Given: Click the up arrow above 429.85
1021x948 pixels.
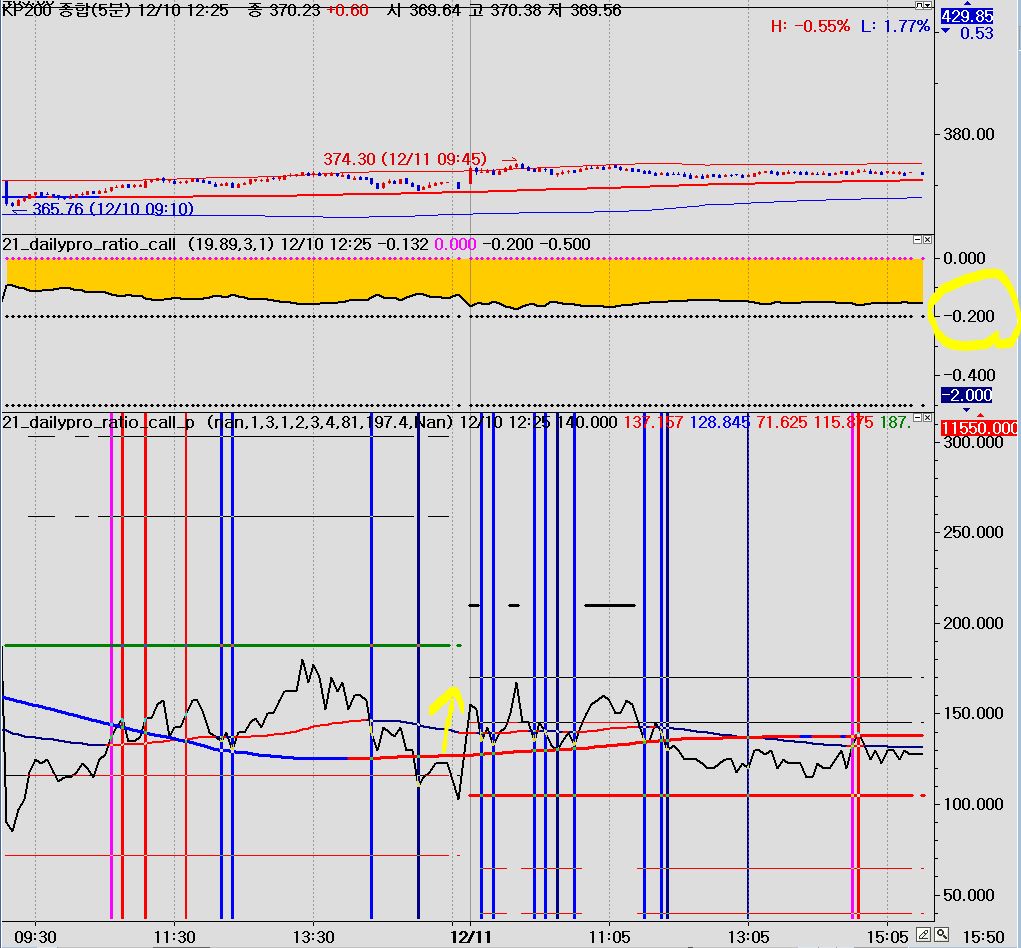Looking at the screenshot, I should pyautogui.click(x=967, y=4).
